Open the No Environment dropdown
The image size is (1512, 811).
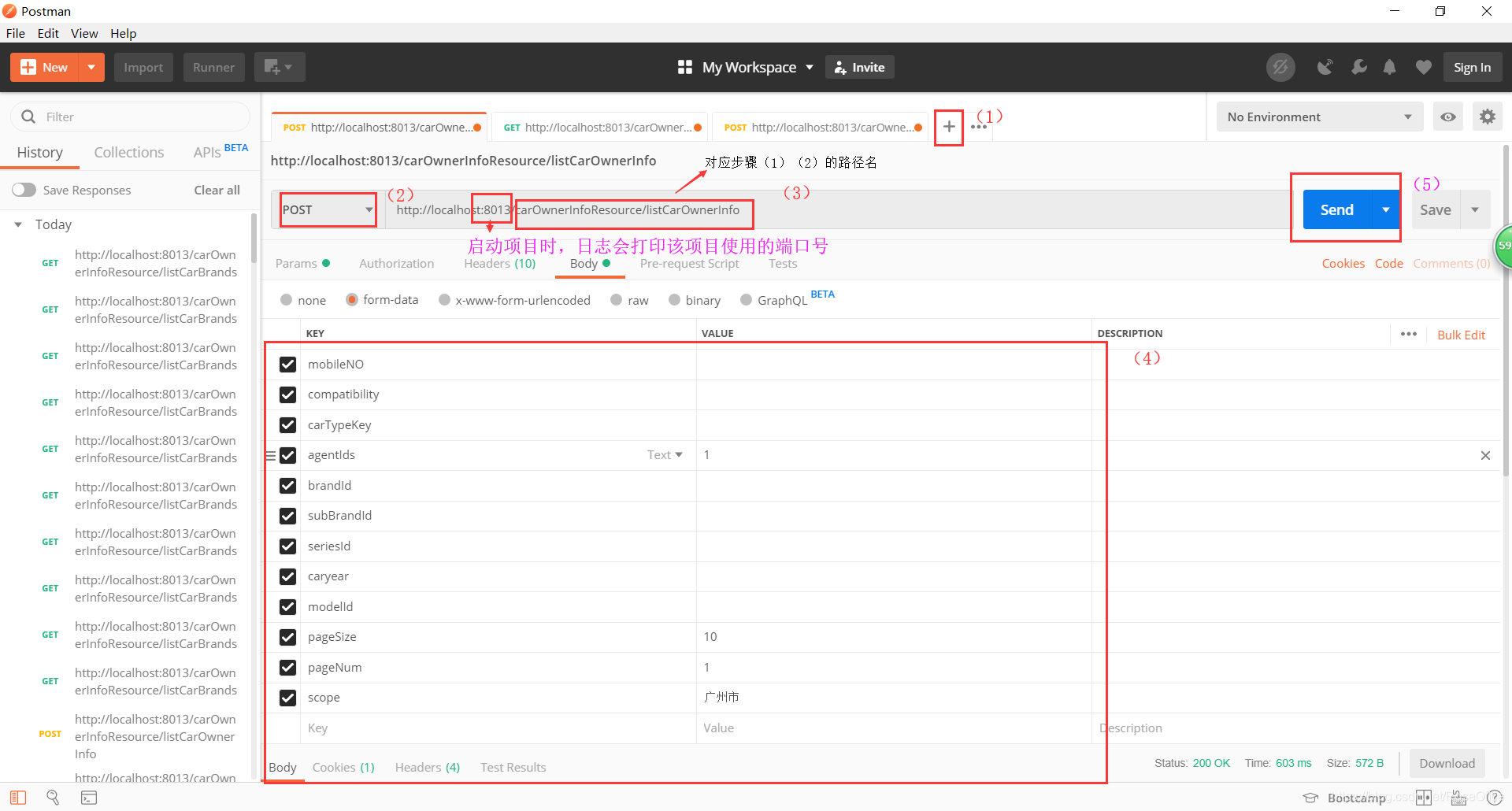1320,117
